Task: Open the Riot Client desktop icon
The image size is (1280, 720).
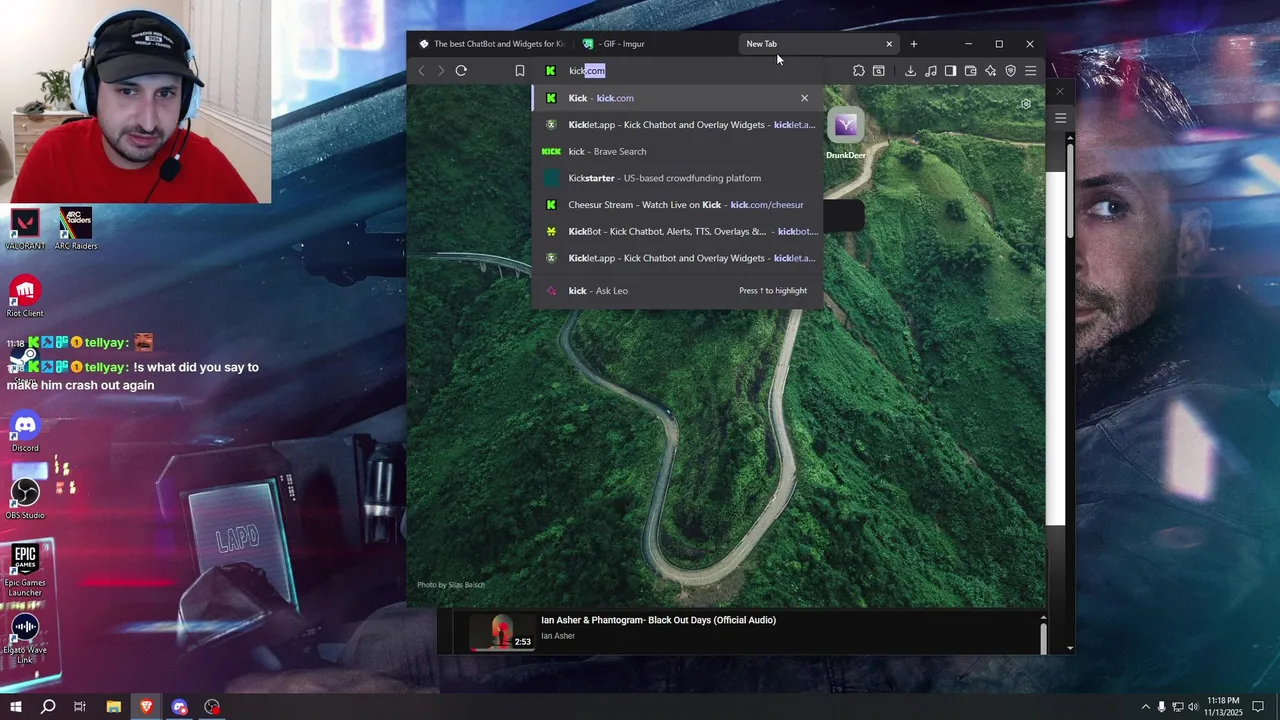Action: click(x=25, y=296)
